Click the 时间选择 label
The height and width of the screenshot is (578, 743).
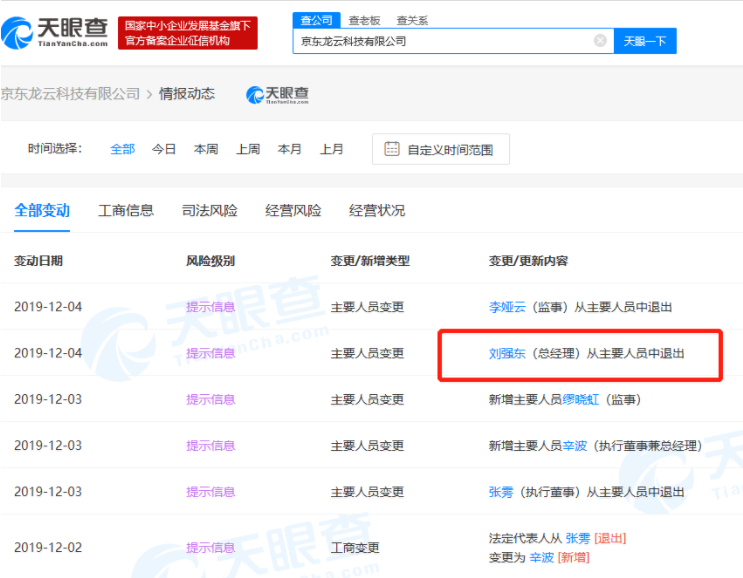point(55,149)
